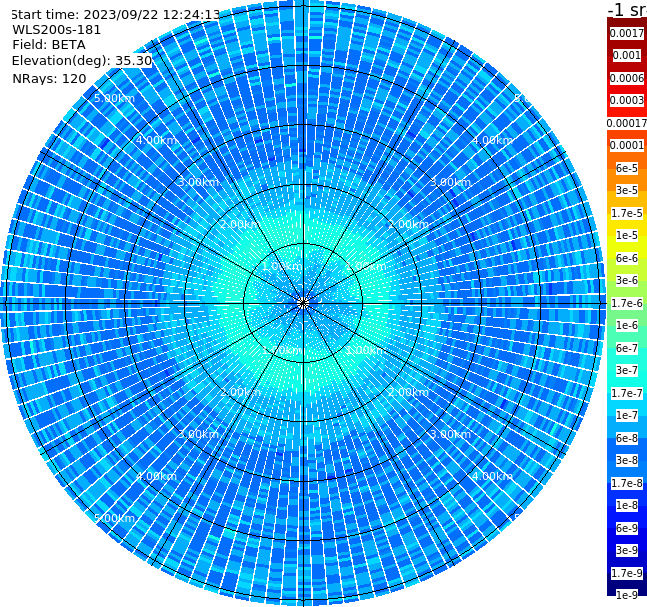Select the 6e-8 colorbar tick label

627,438
